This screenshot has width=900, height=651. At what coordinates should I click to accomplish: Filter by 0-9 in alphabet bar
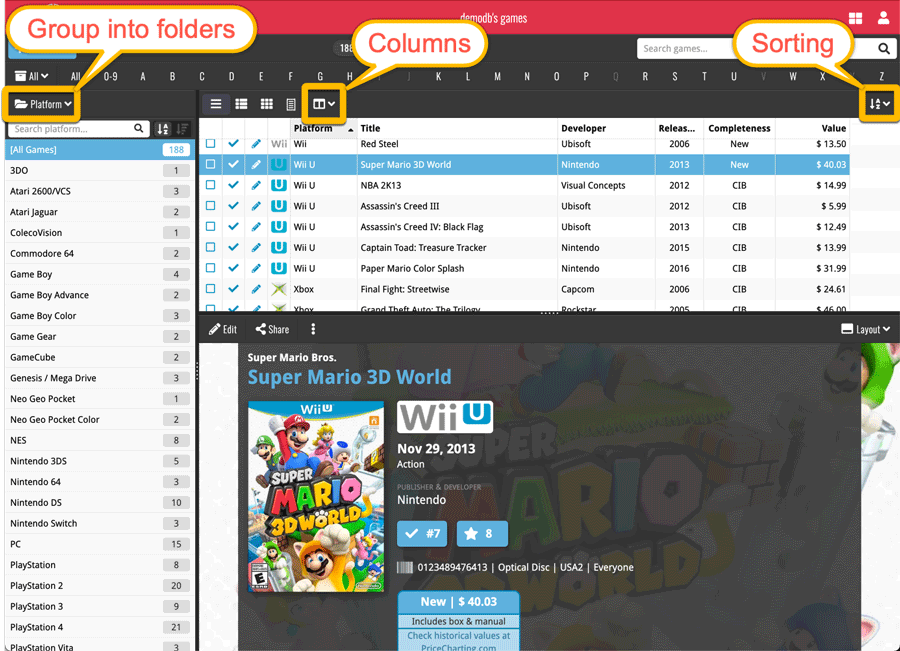point(111,76)
